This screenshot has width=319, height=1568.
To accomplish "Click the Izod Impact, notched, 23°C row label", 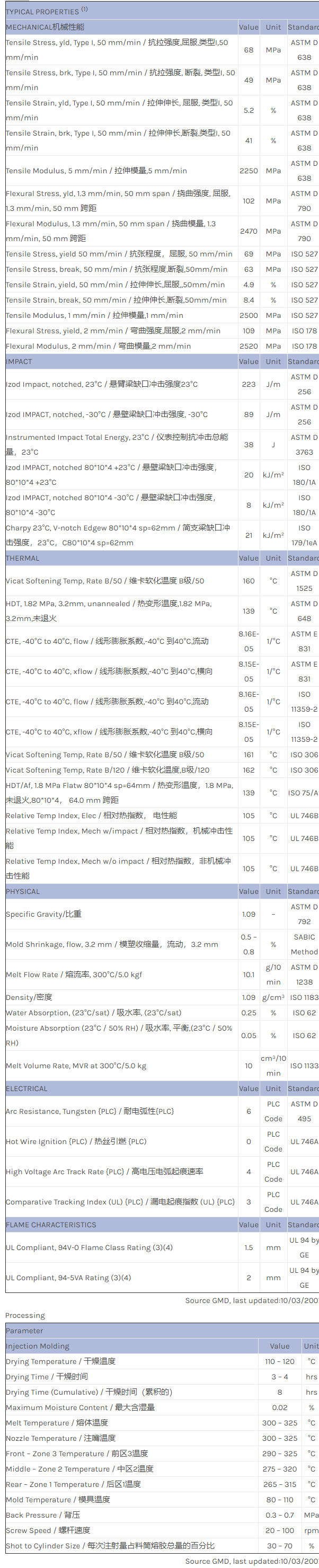I will click(x=102, y=385).
